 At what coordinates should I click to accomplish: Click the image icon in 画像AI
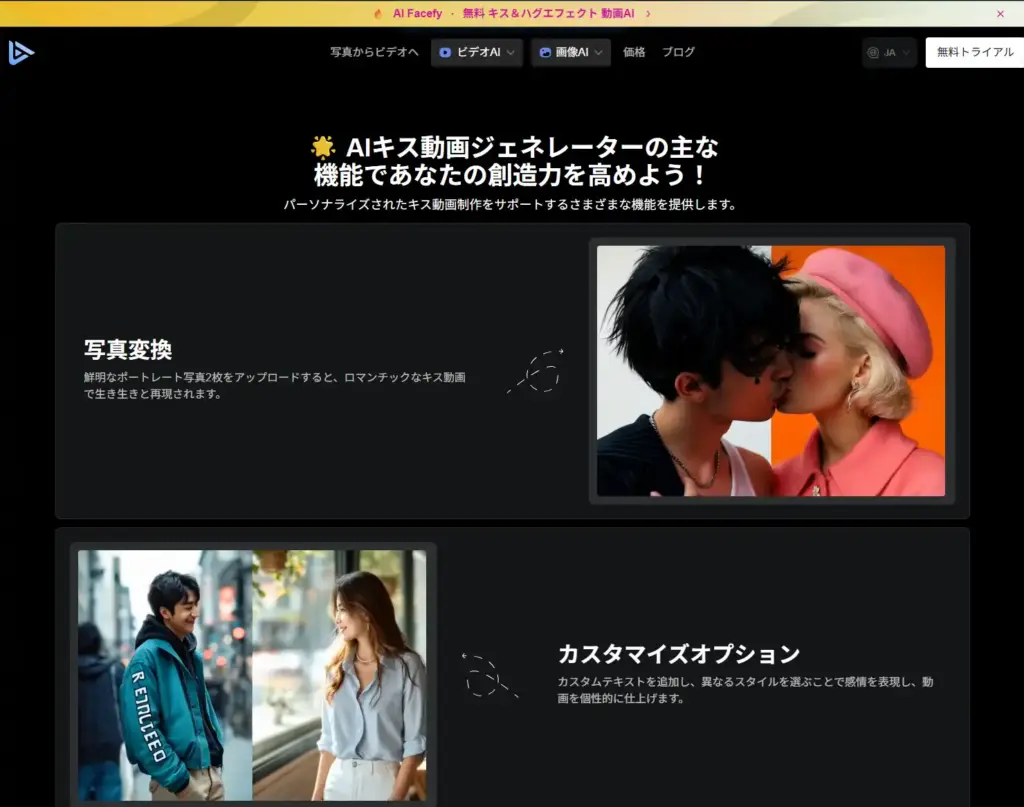click(545, 52)
